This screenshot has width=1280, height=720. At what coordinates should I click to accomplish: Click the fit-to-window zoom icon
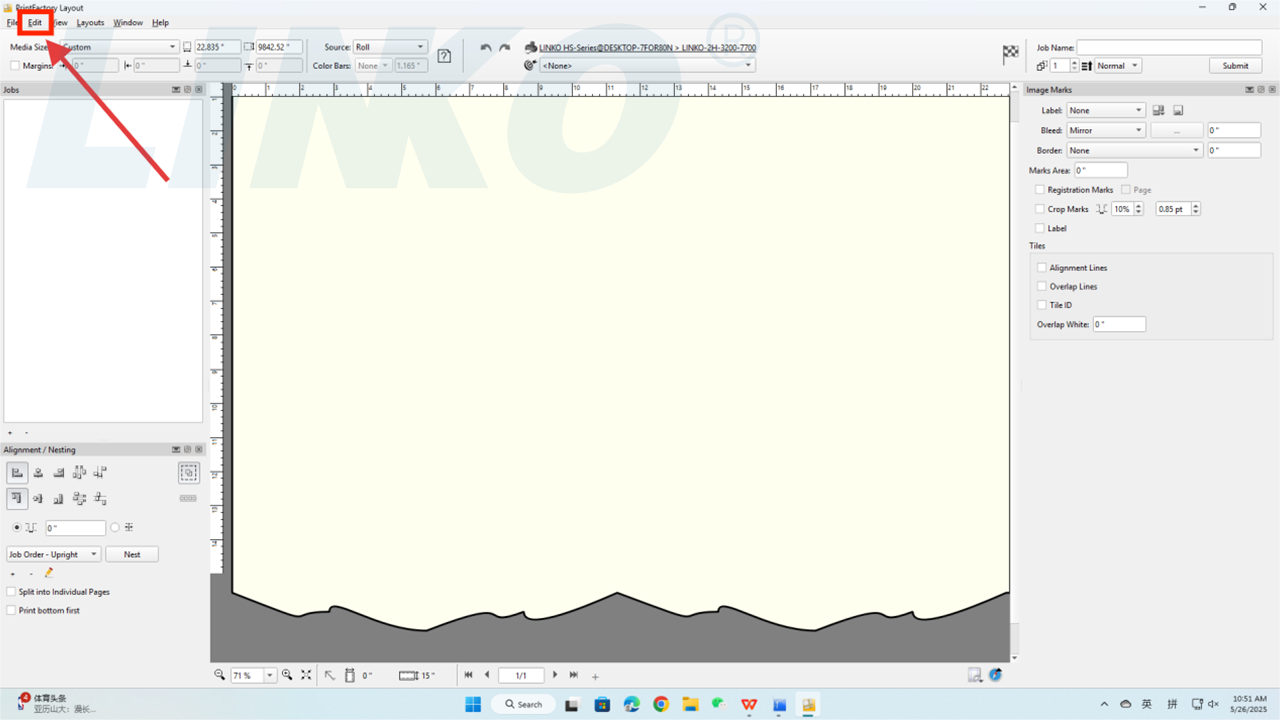(x=306, y=675)
